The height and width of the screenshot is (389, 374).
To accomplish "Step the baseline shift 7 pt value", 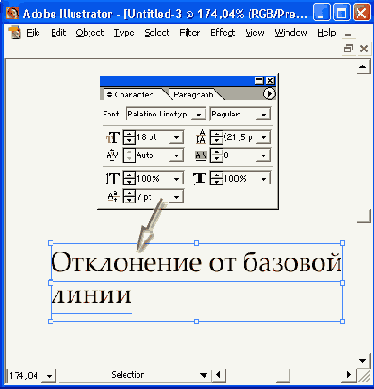I will pyautogui.click(x=129, y=197).
